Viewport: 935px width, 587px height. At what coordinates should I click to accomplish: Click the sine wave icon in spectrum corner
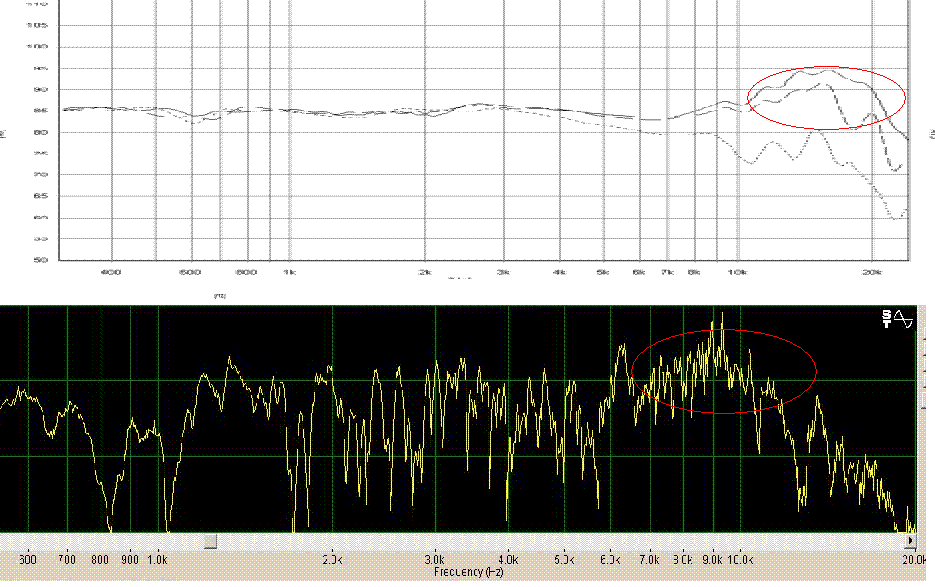point(904,319)
